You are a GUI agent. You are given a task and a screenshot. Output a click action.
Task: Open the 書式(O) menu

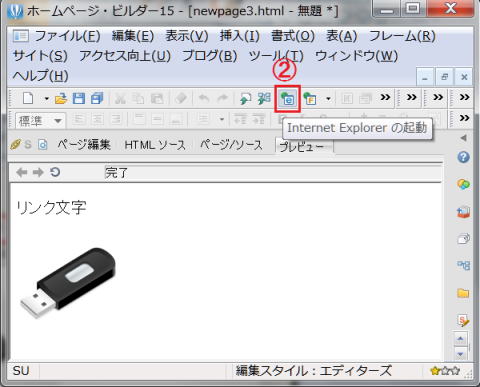point(293,36)
